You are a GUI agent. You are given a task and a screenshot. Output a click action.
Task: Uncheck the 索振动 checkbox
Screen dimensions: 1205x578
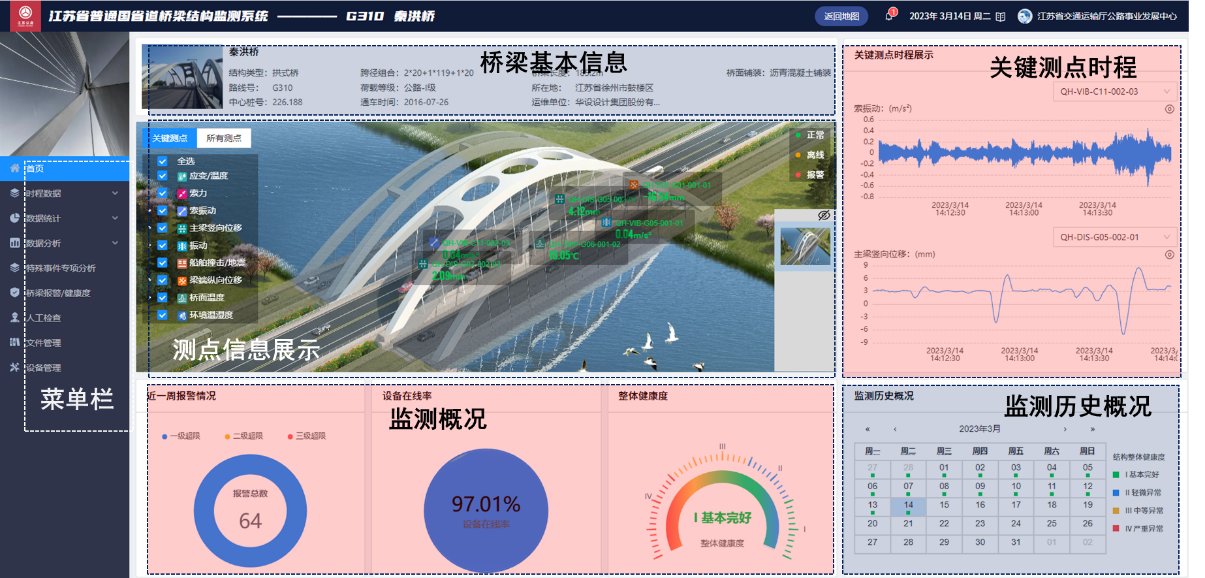pyautogui.click(x=162, y=211)
